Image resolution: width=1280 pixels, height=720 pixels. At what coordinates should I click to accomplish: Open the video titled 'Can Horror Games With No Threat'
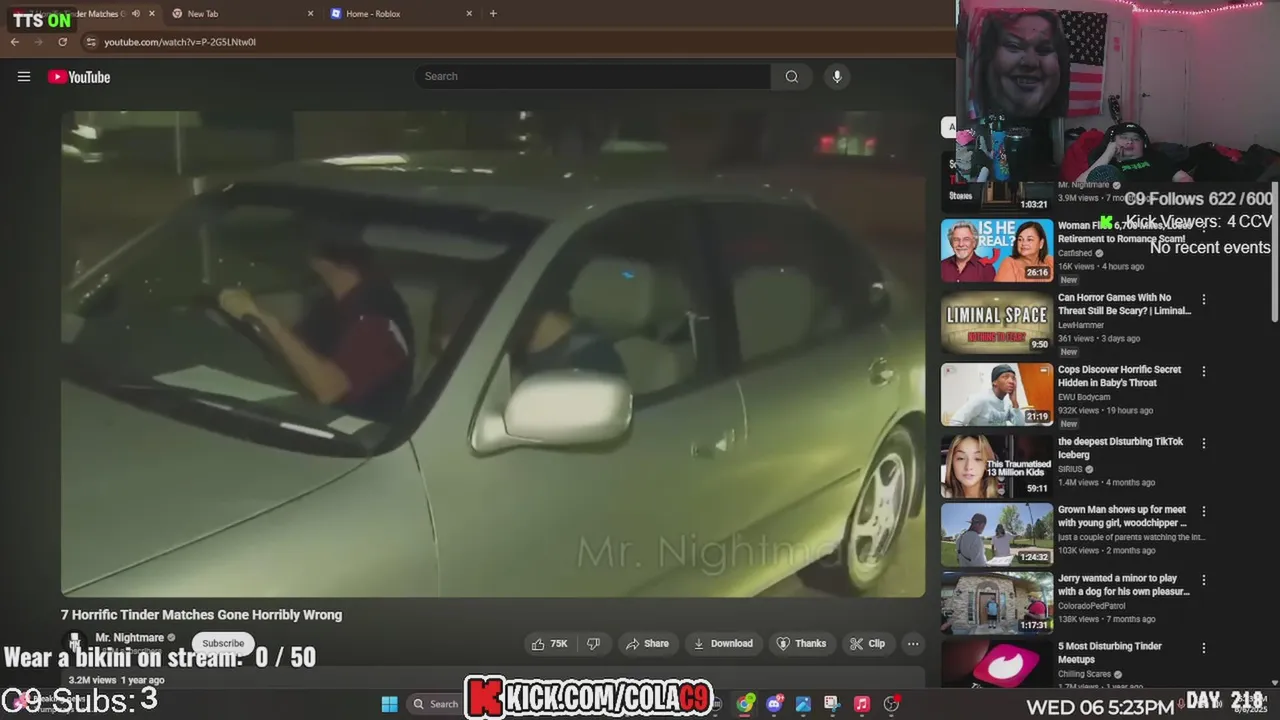(x=1124, y=304)
